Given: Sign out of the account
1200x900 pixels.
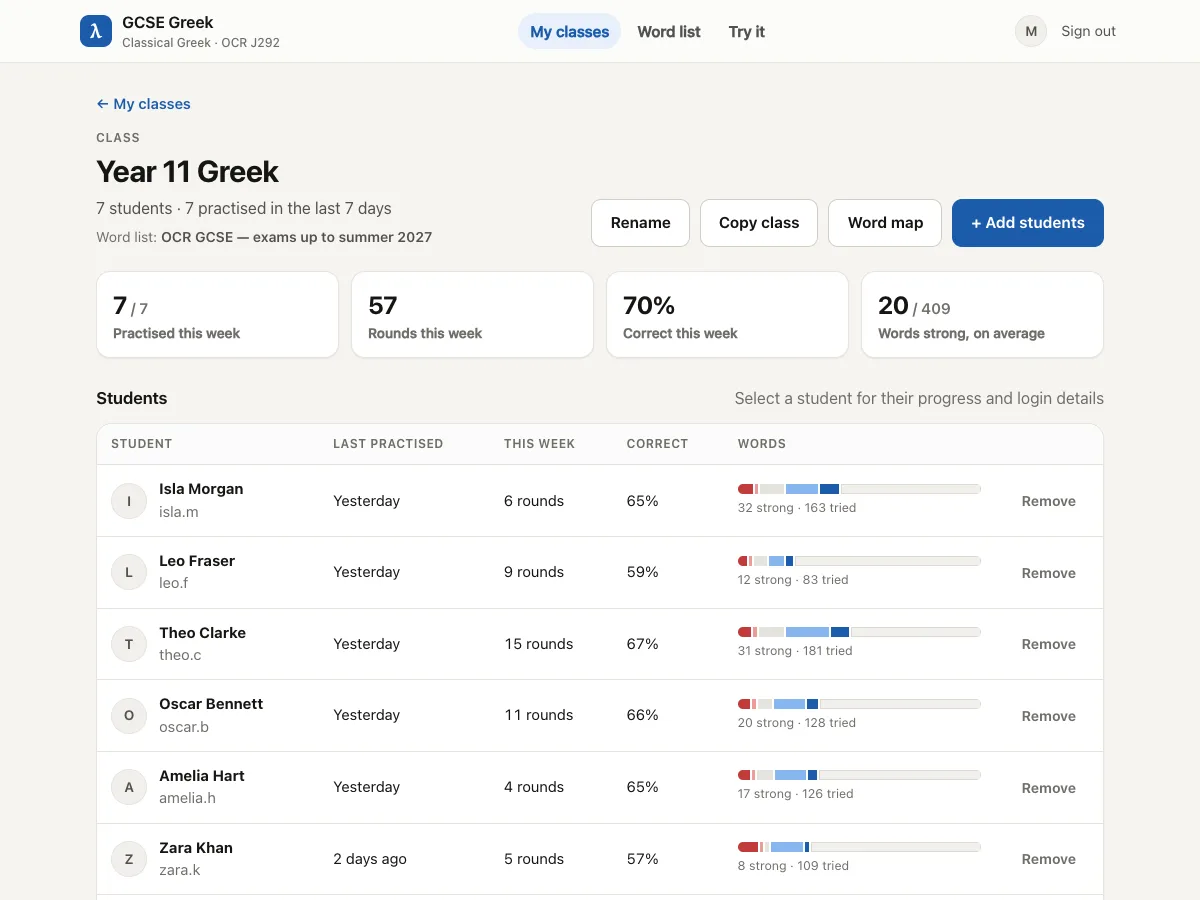Looking at the screenshot, I should pos(1088,31).
